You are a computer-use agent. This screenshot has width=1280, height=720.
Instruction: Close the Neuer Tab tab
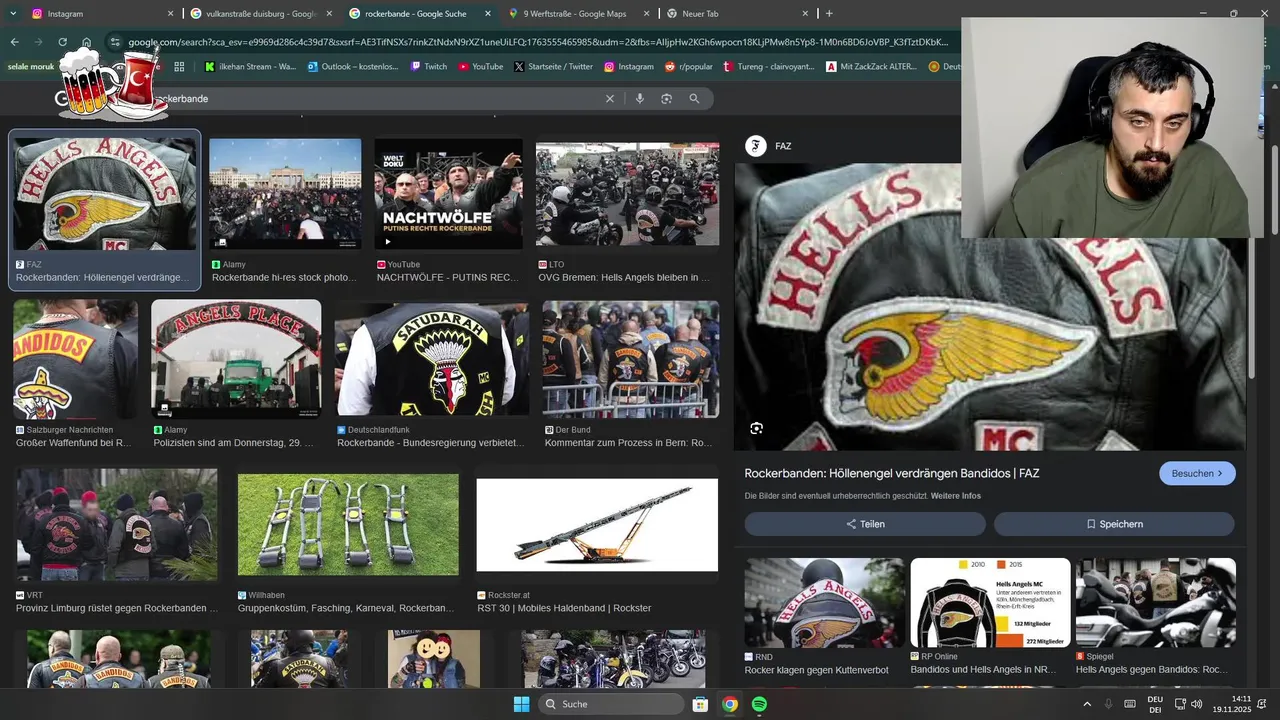click(806, 14)
